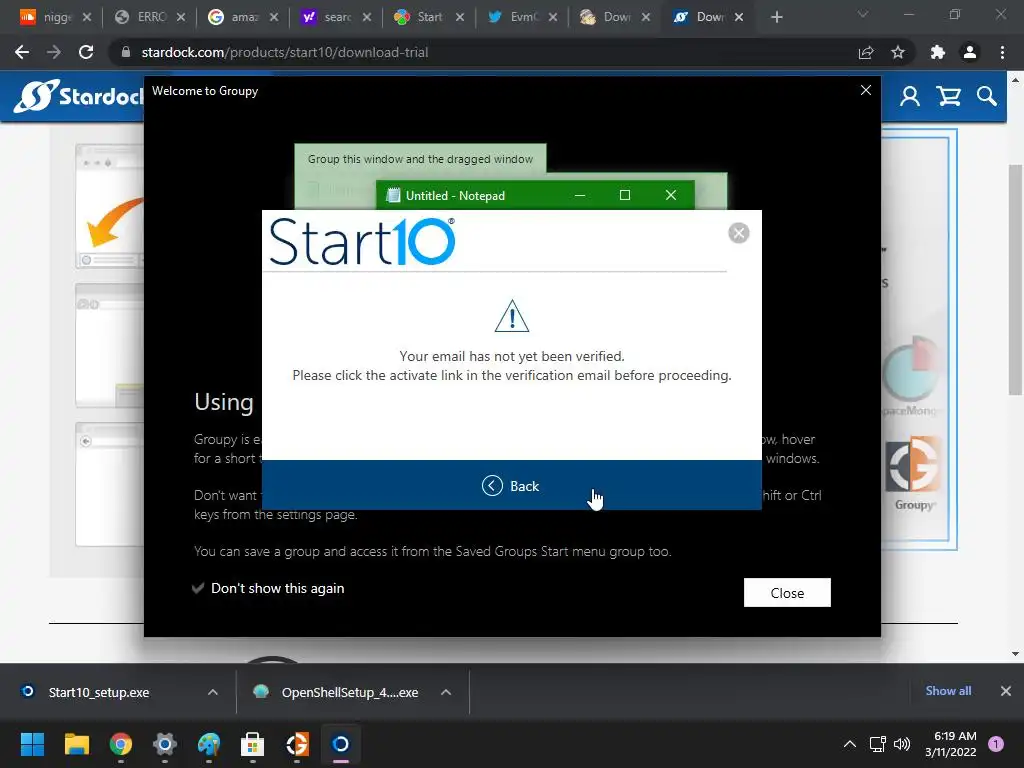
Task: Click the Close button in Groupy welcome window
Action: point(787,593)
